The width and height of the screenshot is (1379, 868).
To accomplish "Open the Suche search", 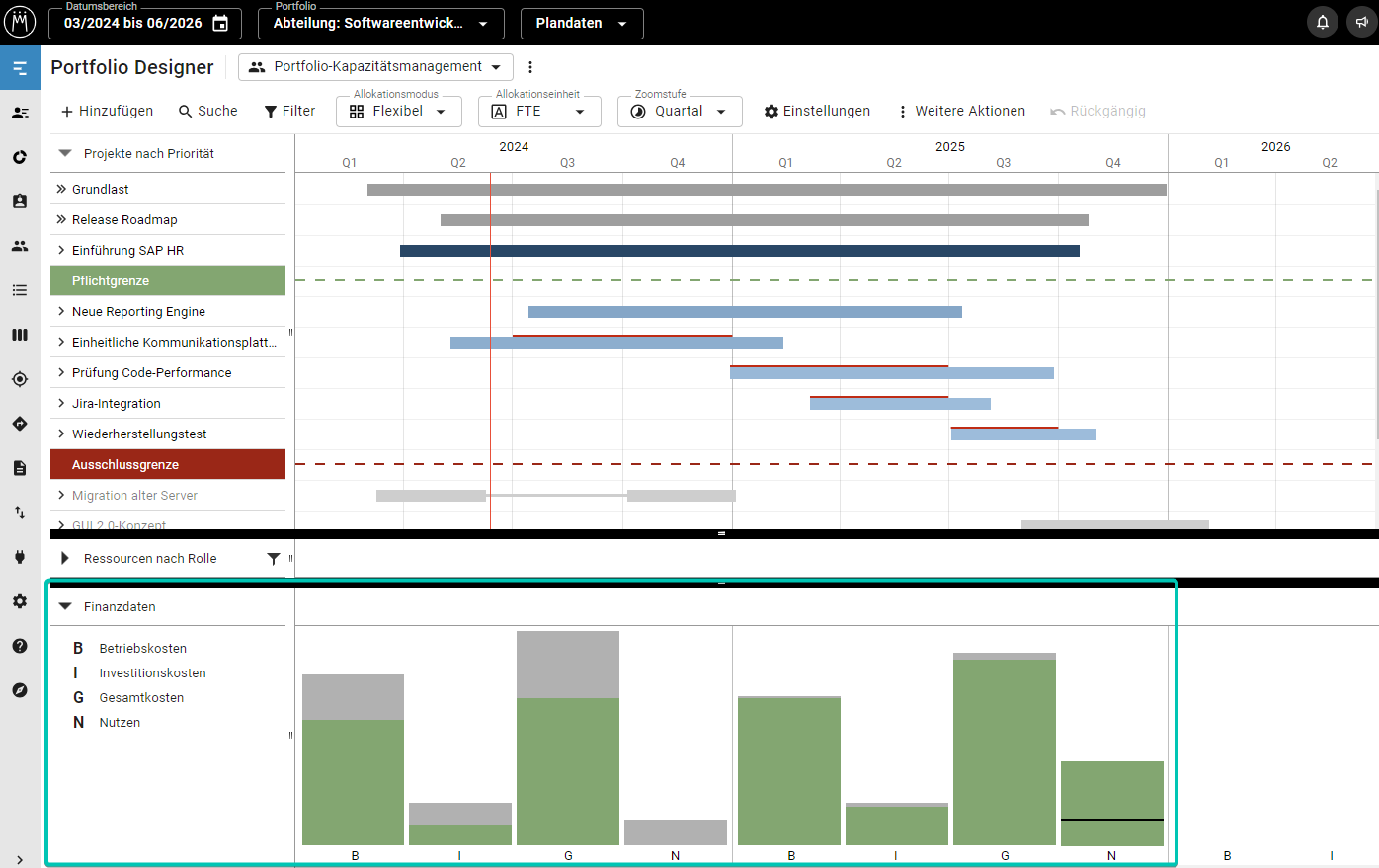I will point(207,111).
